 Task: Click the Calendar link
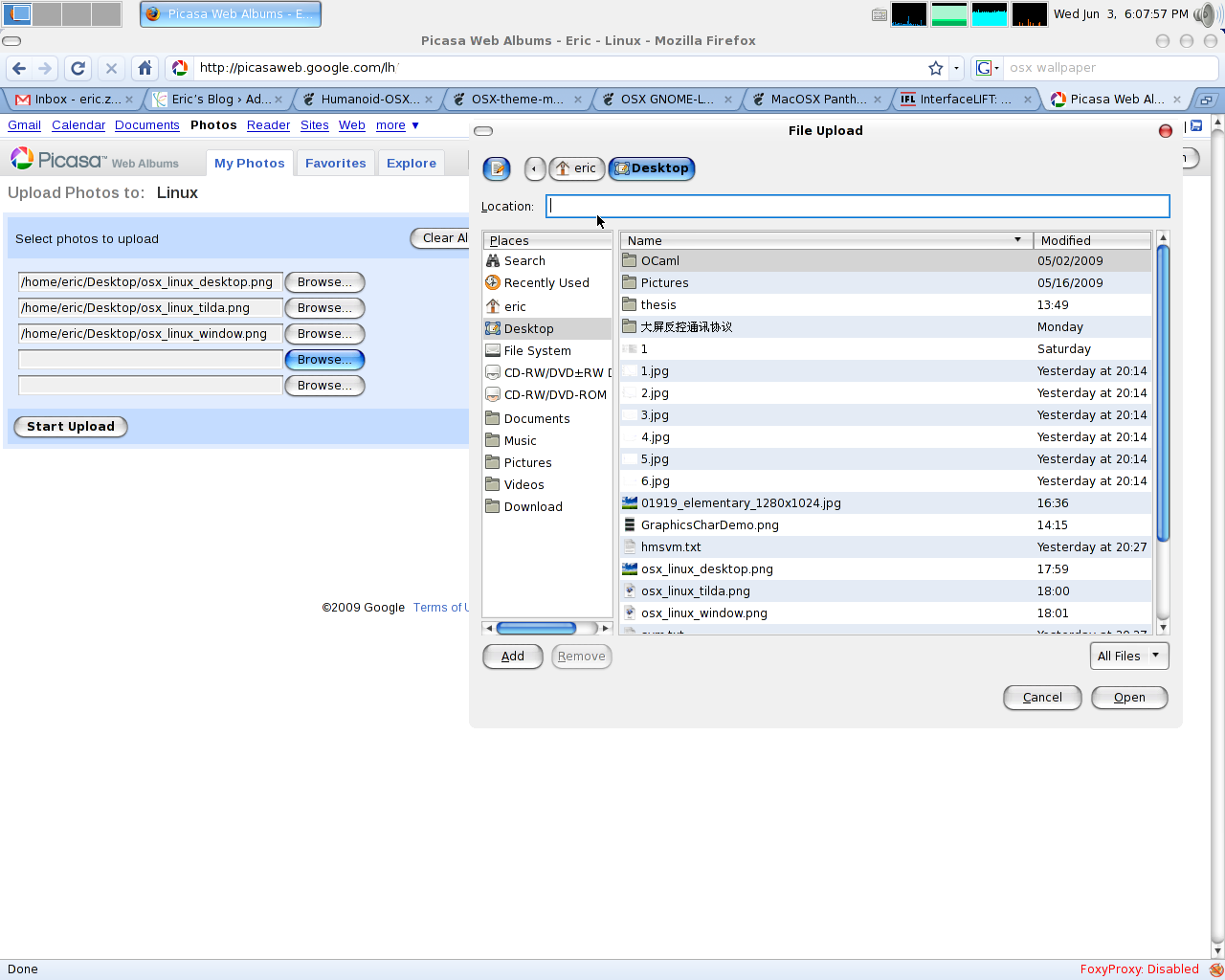pos(78,125)
